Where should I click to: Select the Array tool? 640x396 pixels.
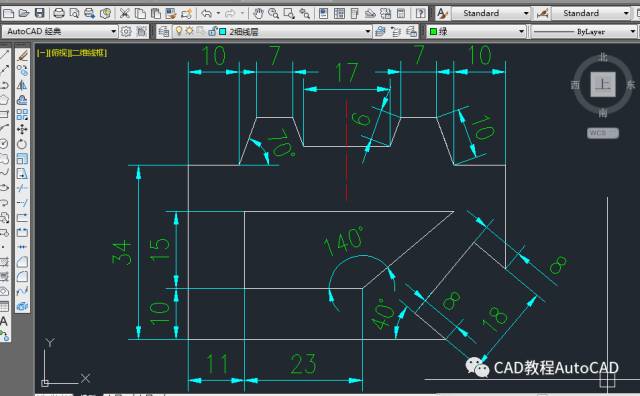22,115
